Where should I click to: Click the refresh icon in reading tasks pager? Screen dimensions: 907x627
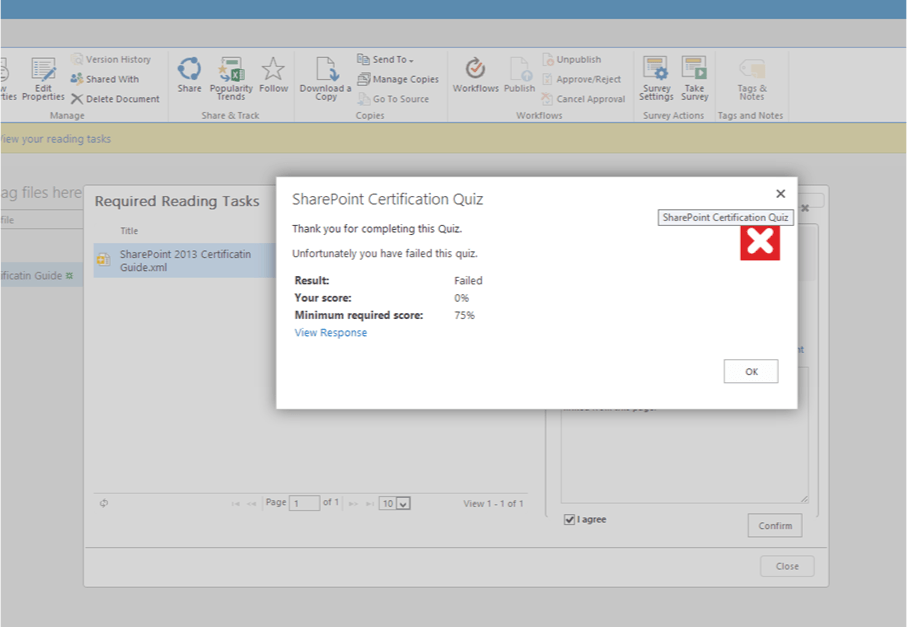(104, 503)
